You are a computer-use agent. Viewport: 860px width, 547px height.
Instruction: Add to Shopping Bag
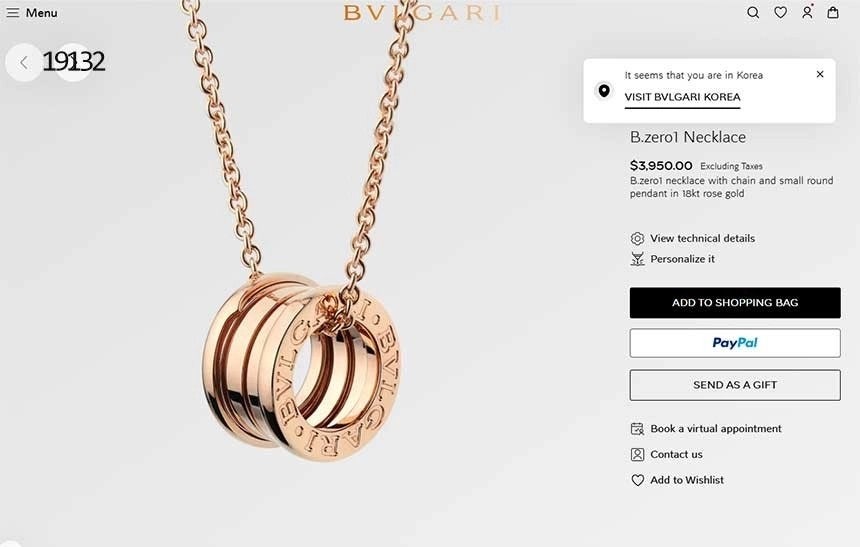coord(735,303)
